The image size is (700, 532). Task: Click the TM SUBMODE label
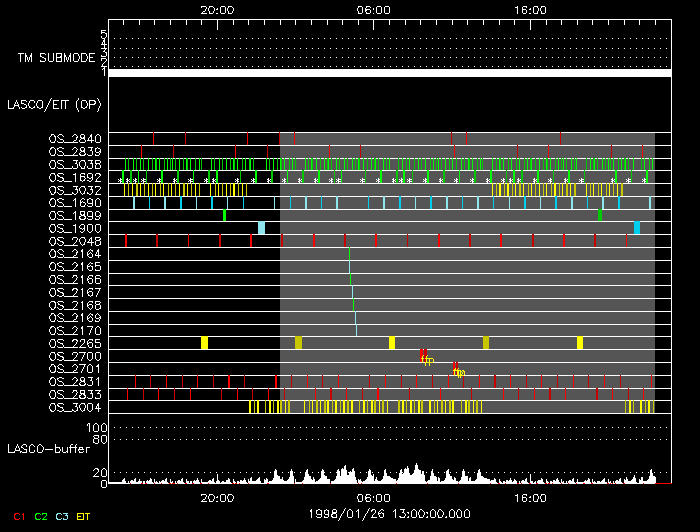54,58
